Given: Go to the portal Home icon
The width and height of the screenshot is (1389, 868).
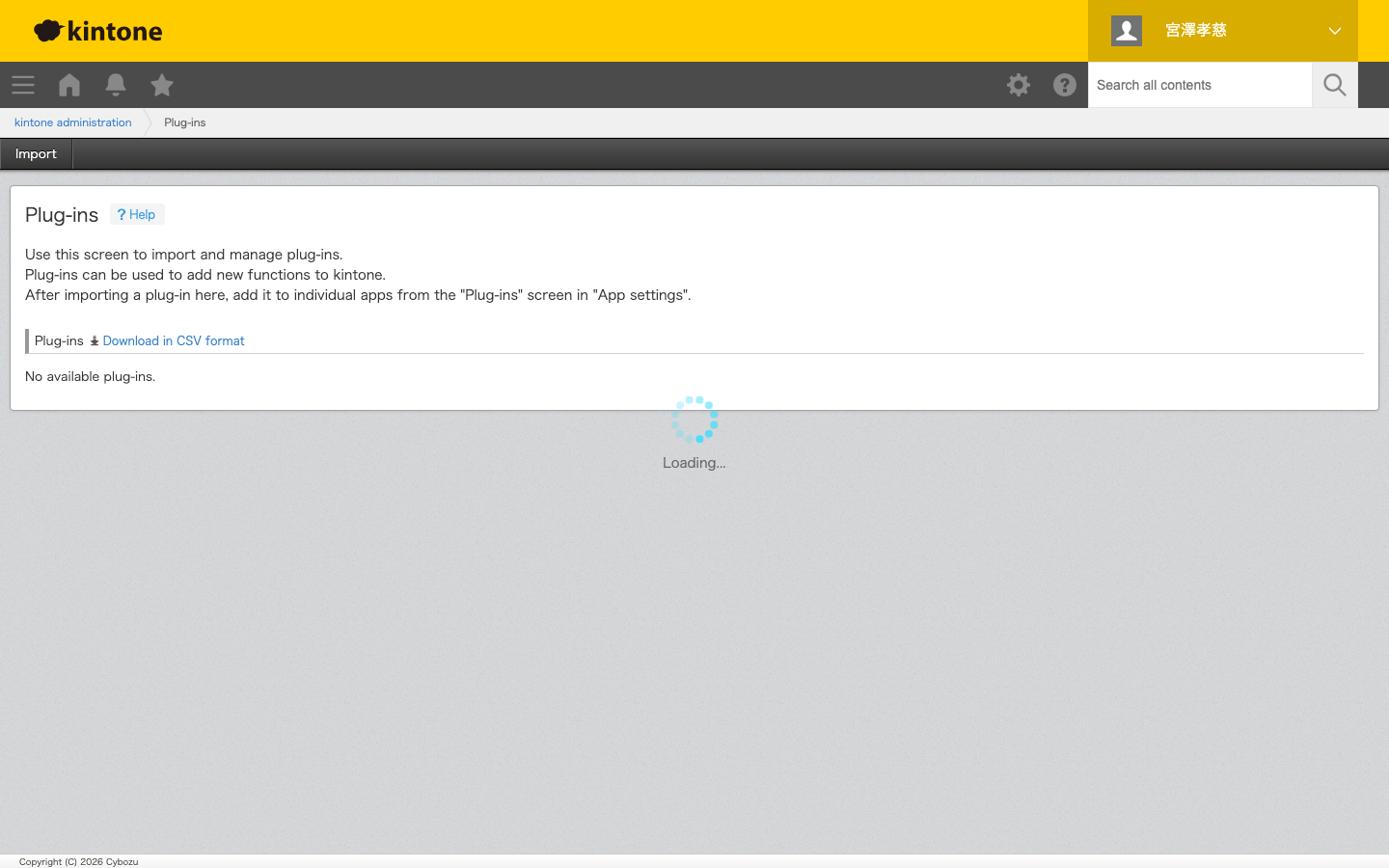Looking at the screenshot, I should pos(69,85).
